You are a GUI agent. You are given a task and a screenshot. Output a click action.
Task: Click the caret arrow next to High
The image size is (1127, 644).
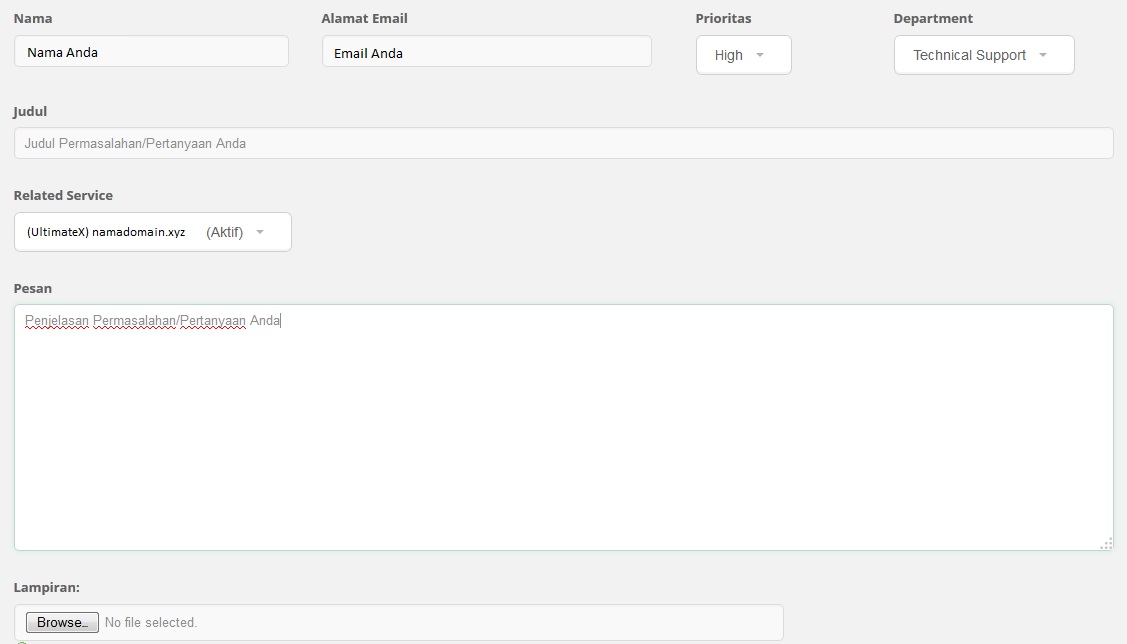coord(760,55)
